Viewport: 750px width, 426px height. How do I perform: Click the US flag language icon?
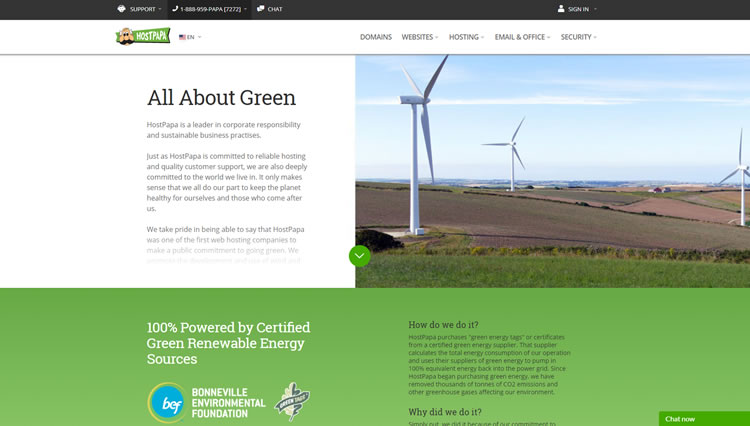(x=182, y=37)
